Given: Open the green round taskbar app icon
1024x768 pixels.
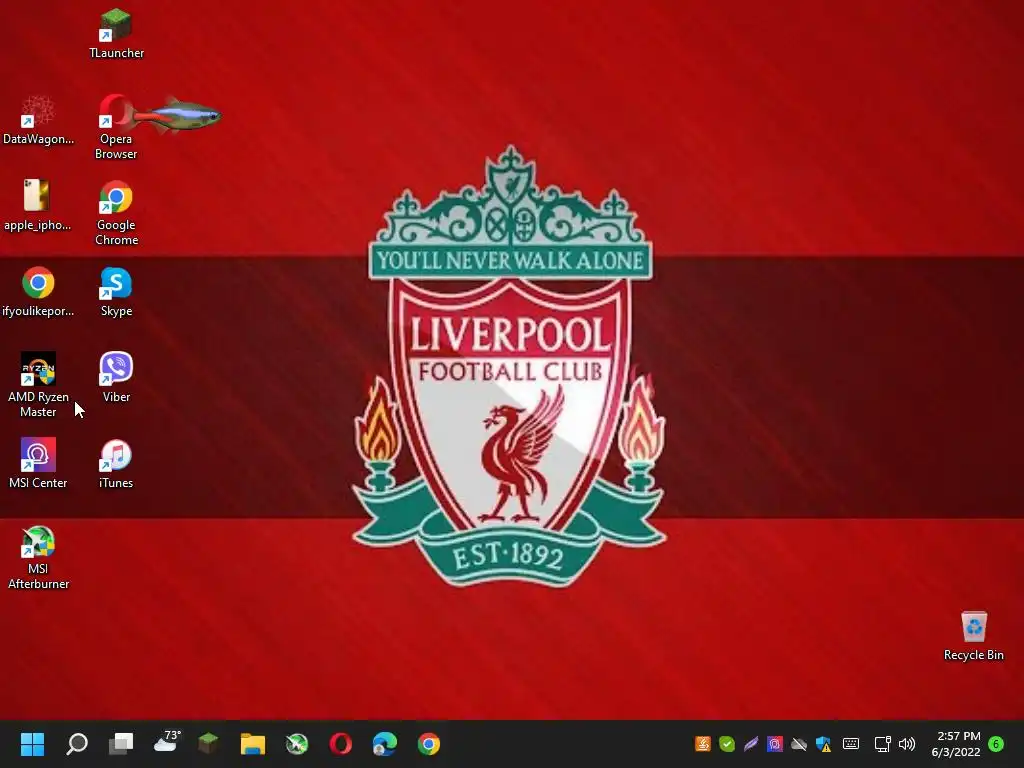Looking at the screenshot, I should tap(296, 743).
